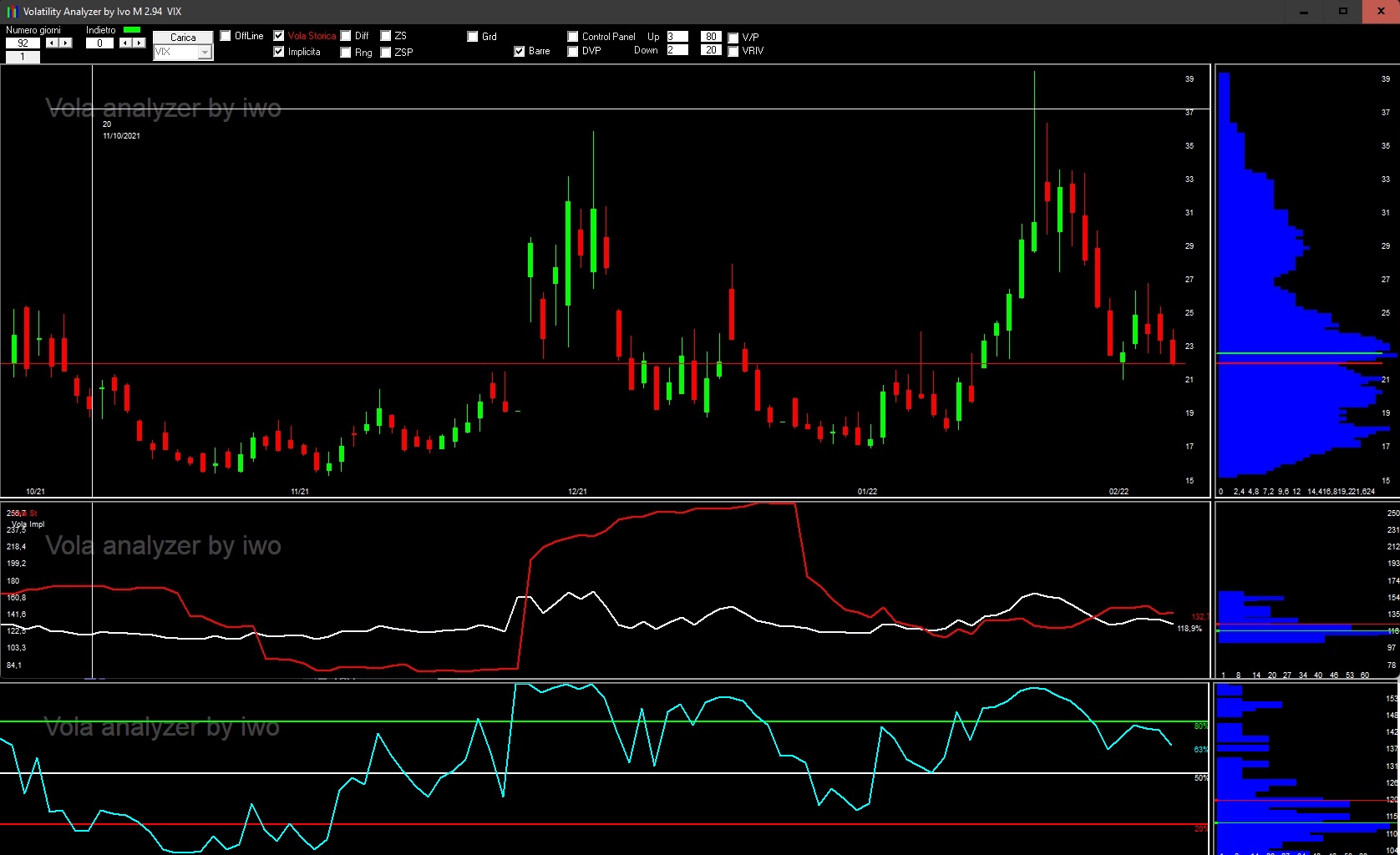Image resolution: width=1400 pixels, height=855 pixels.
Task: Click the Volatility Analyzer app icon in title bar
Action: (x=12, y=12)
